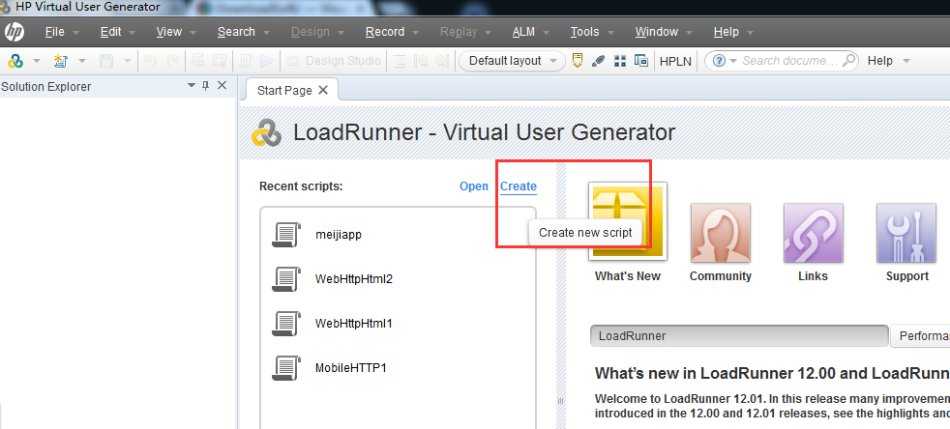Open the ALM menu
Image resolution: width=950 pixels, height=429 pixels.
523,32
